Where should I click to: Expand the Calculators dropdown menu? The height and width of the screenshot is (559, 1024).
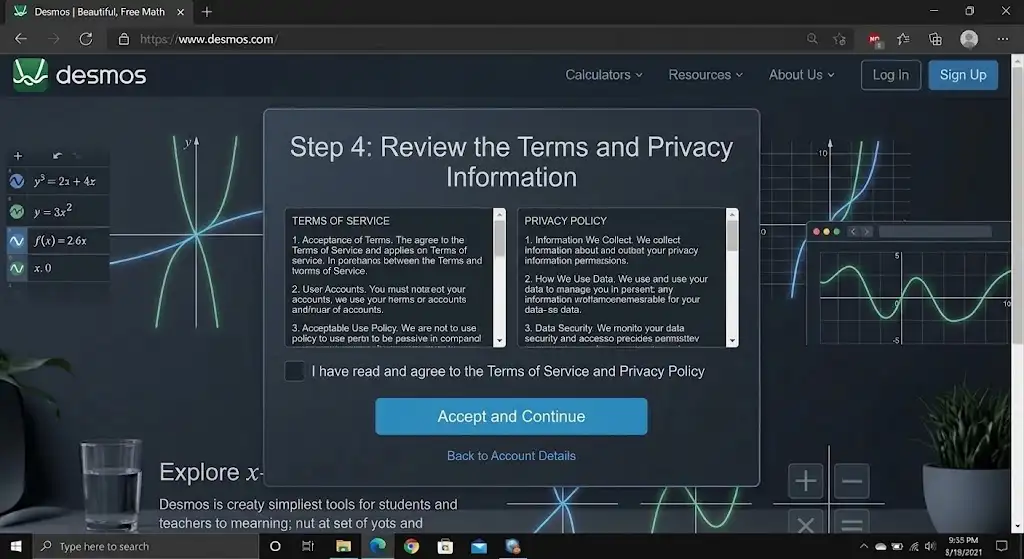pos(603,74)
